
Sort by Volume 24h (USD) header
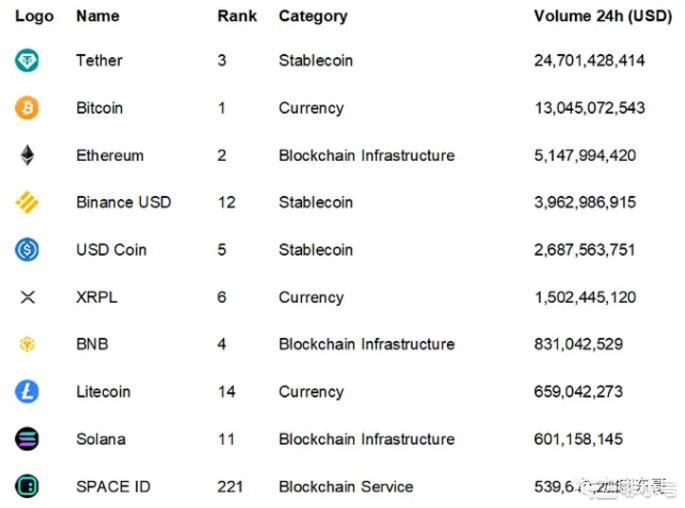point(602,16)
